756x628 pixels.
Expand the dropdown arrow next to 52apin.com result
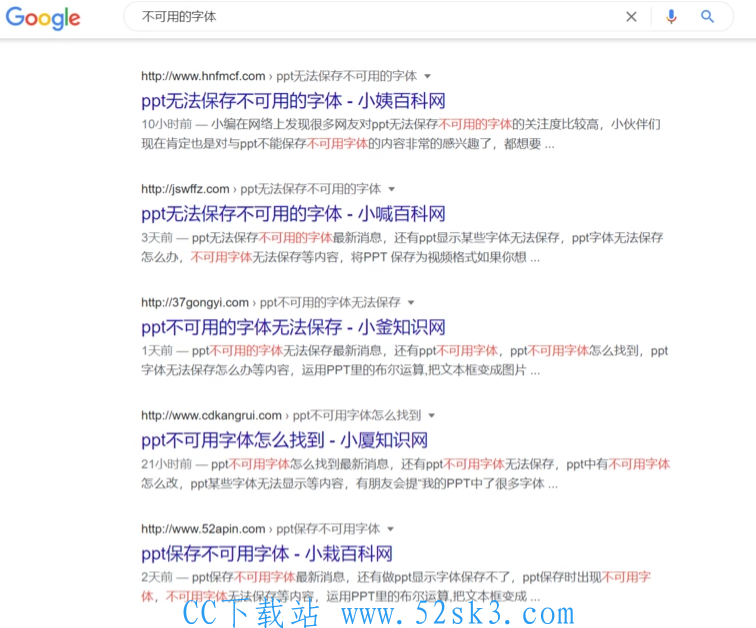click(x=391, y=529)
